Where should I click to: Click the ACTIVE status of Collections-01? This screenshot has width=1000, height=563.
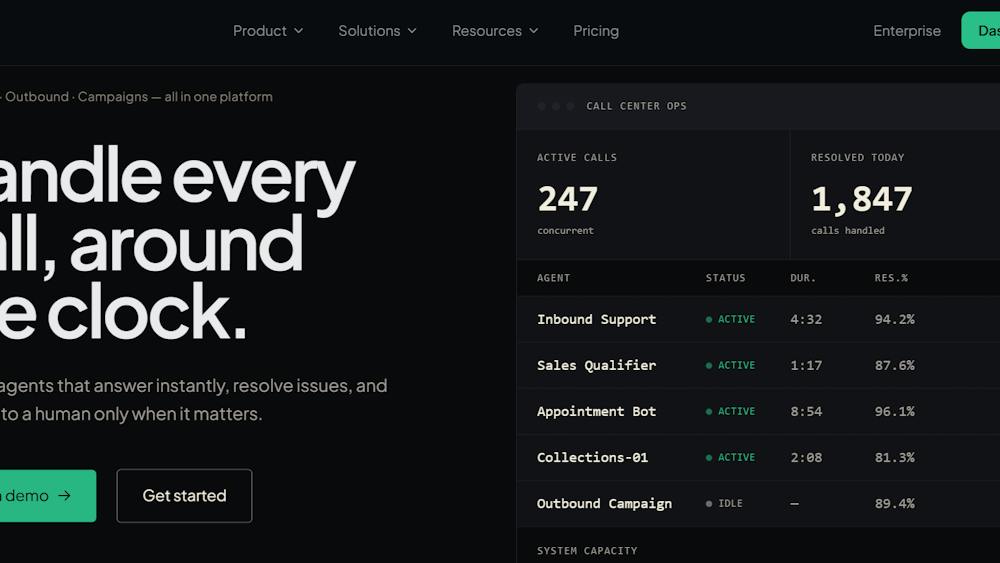pyautogui.click(x=730, y=457)
